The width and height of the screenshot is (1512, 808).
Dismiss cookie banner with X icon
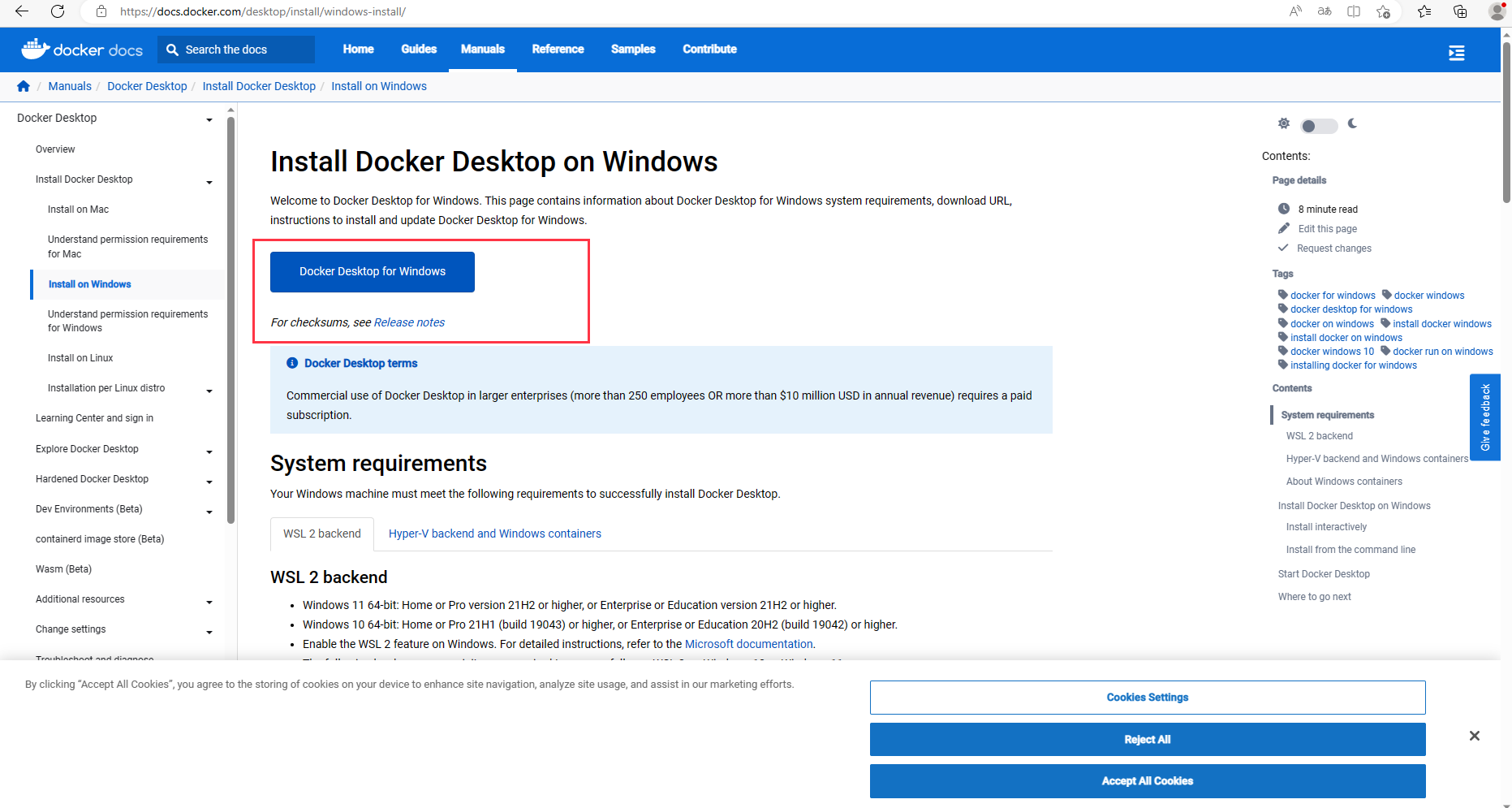[1474, 736]
